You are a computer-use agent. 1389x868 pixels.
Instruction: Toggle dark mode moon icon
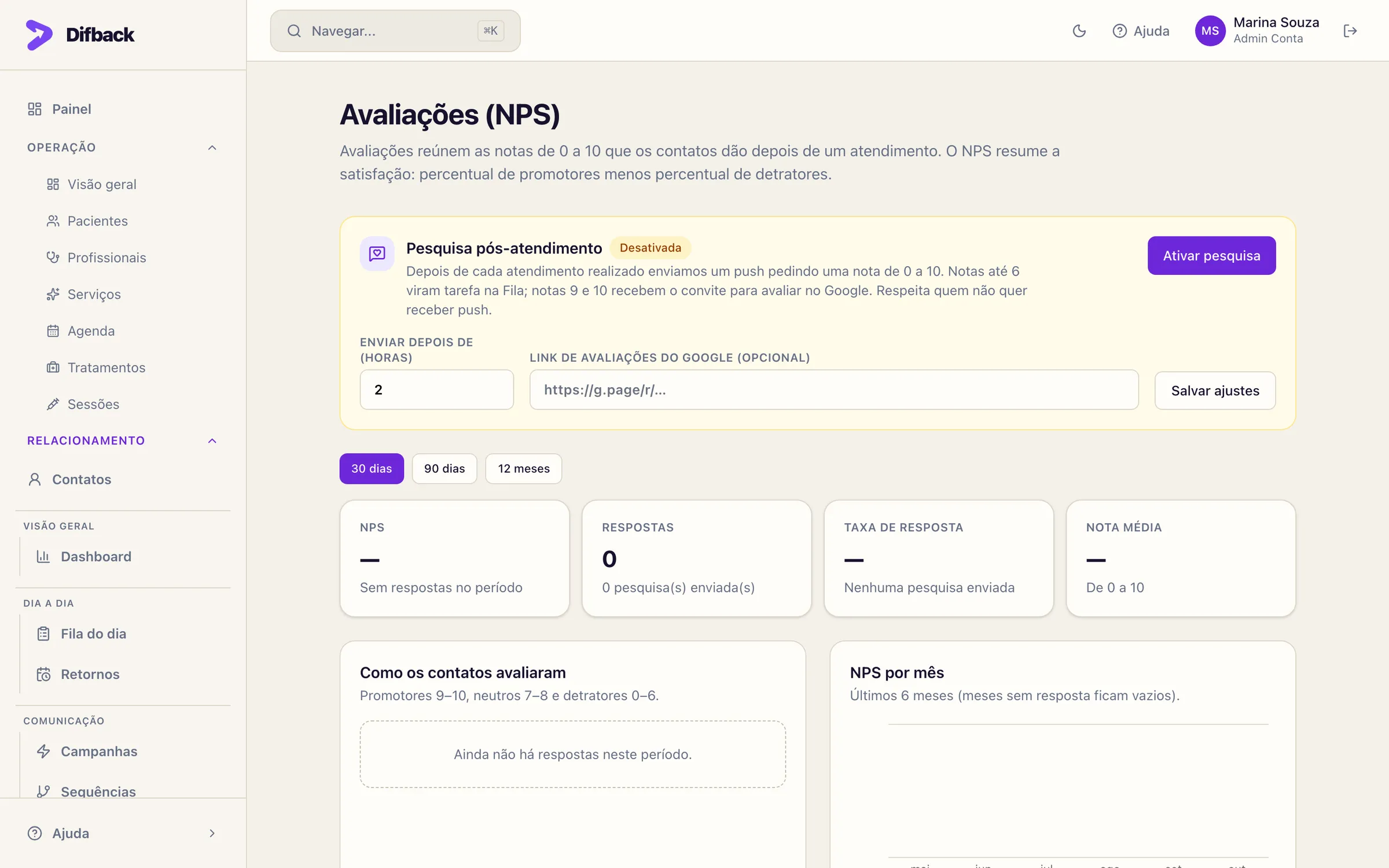tap(1079, 31)
